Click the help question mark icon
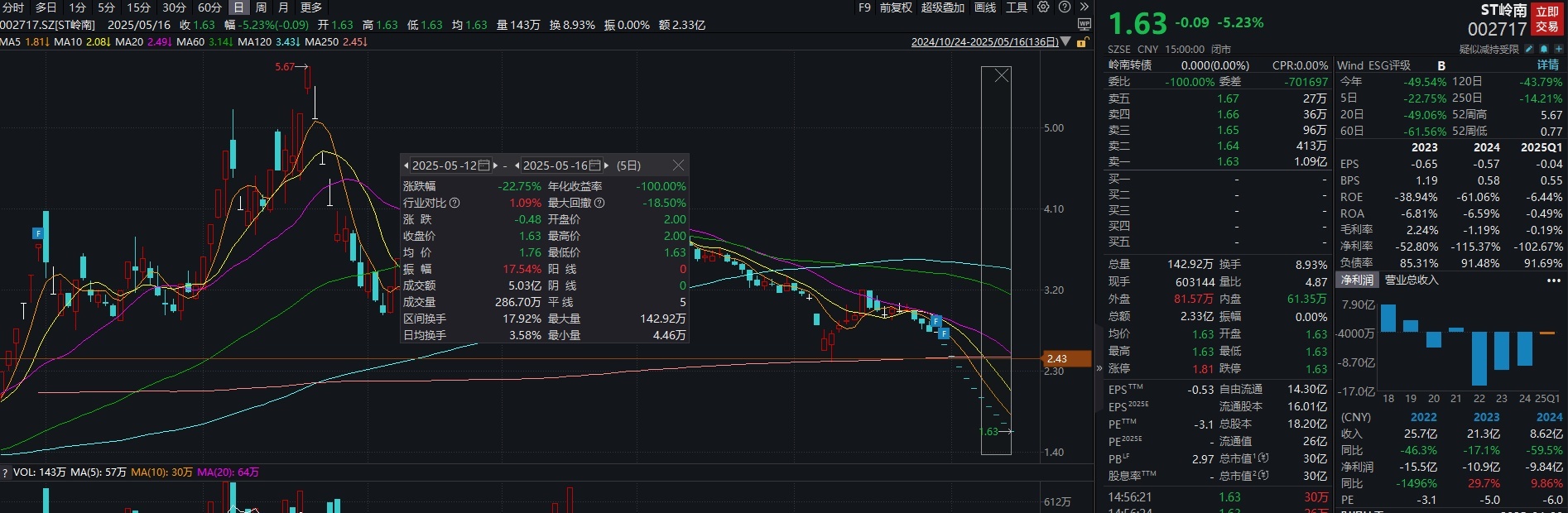This screenshot has height=513, width=1568. pos(1065,7)
